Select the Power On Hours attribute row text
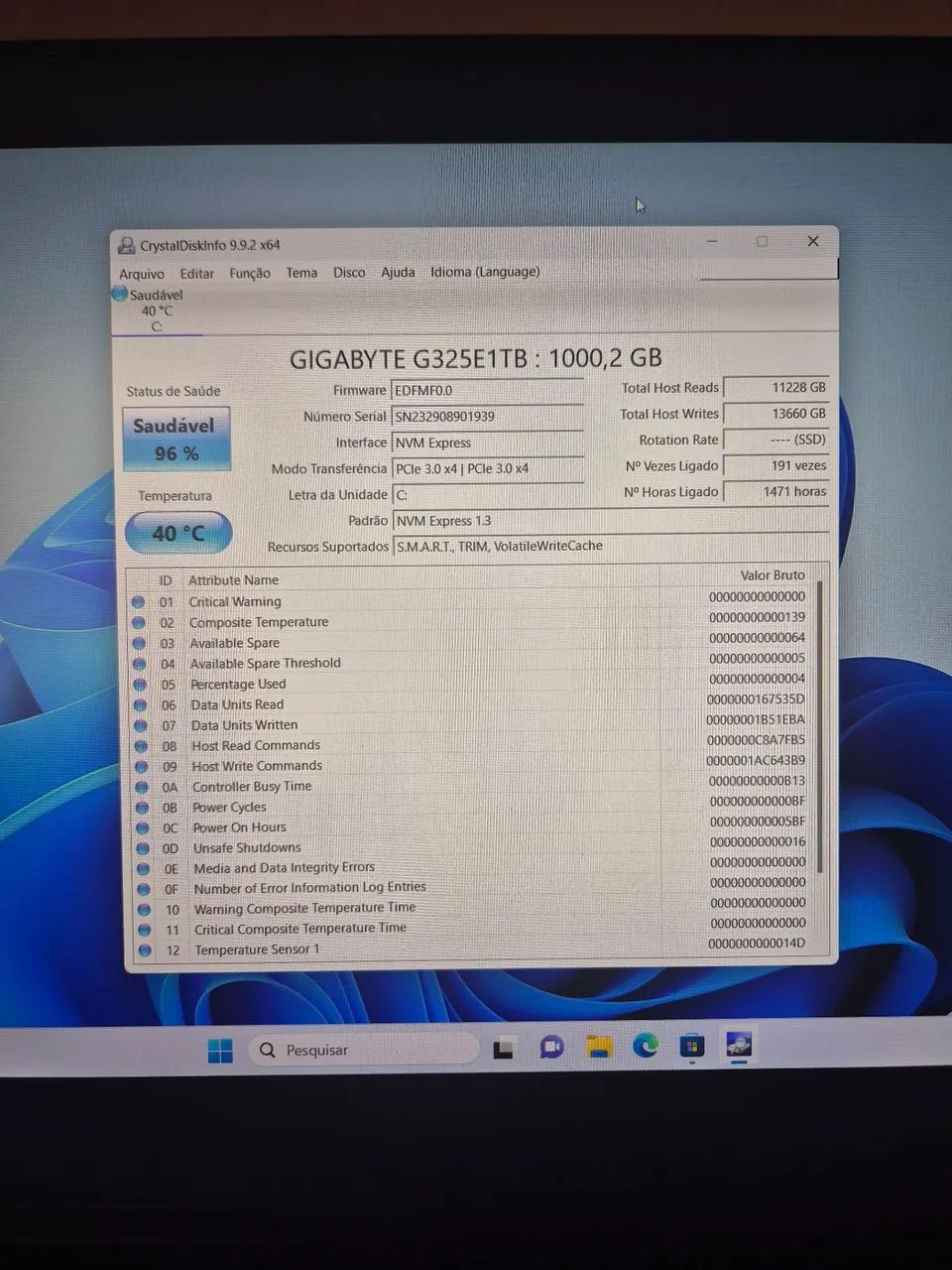This screenshot has height=1270, width=952. pos(240,827)
